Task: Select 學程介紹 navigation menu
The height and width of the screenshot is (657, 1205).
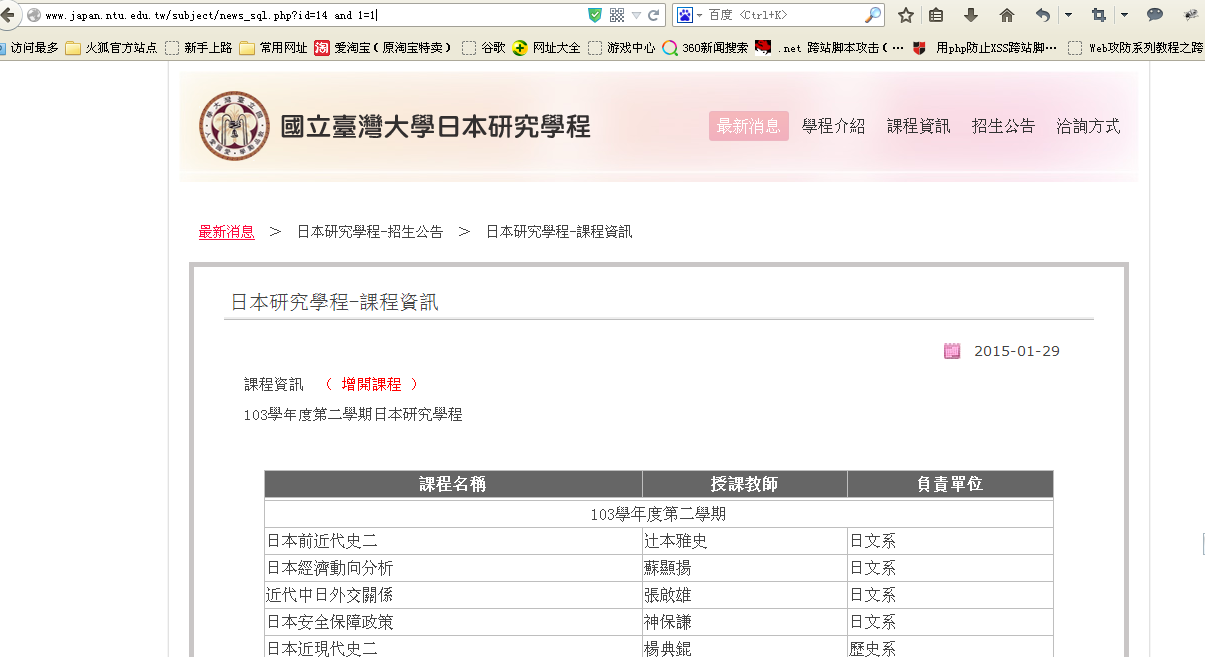Action: [833, 126]
